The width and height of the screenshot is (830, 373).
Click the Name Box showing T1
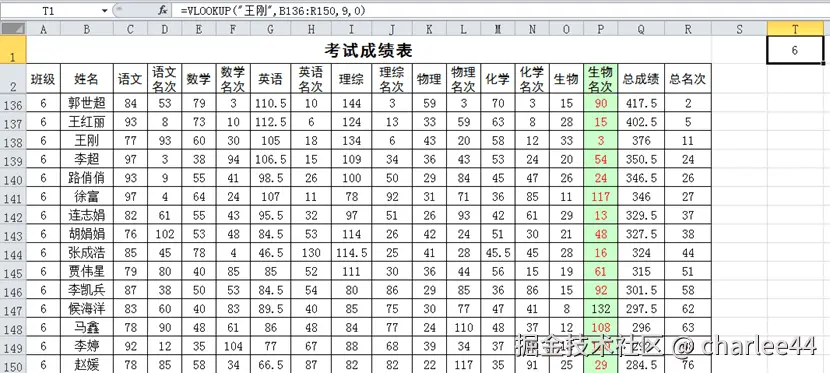(49, 10)
